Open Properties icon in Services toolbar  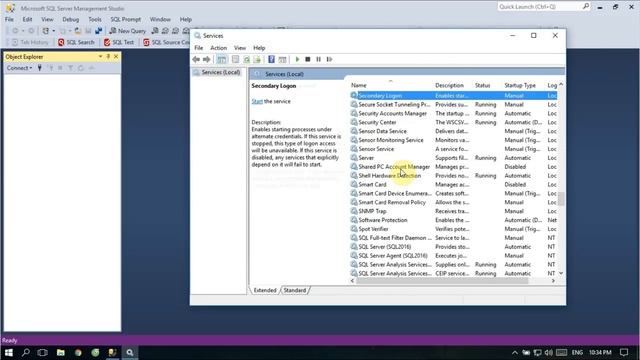(x=236, y=60)
